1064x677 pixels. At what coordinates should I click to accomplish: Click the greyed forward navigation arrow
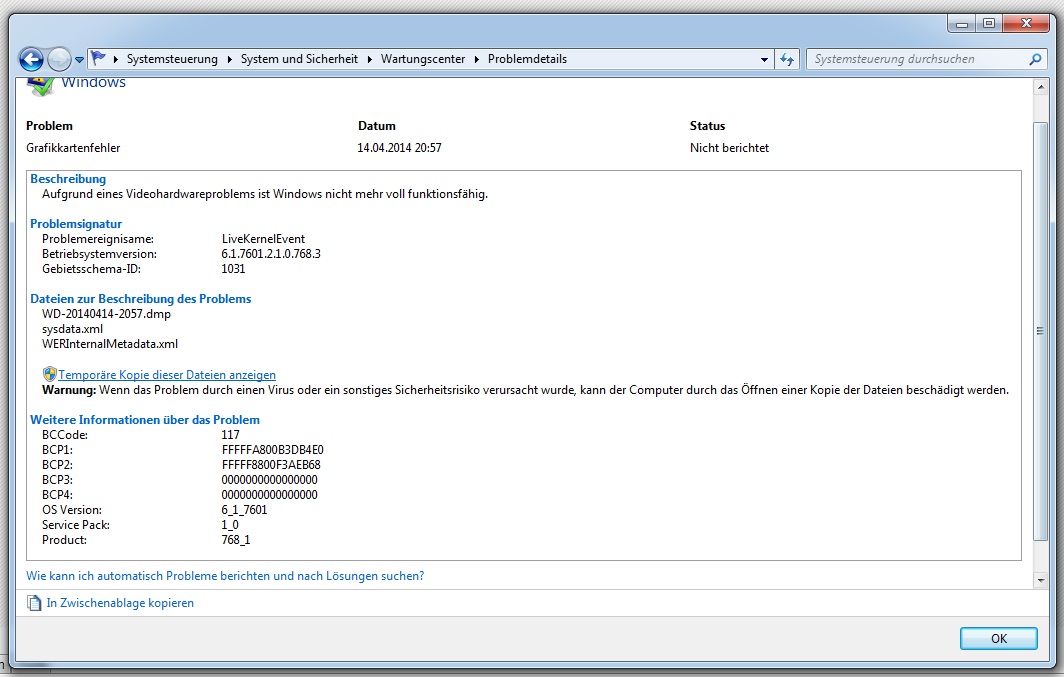[x=60, y=59]
